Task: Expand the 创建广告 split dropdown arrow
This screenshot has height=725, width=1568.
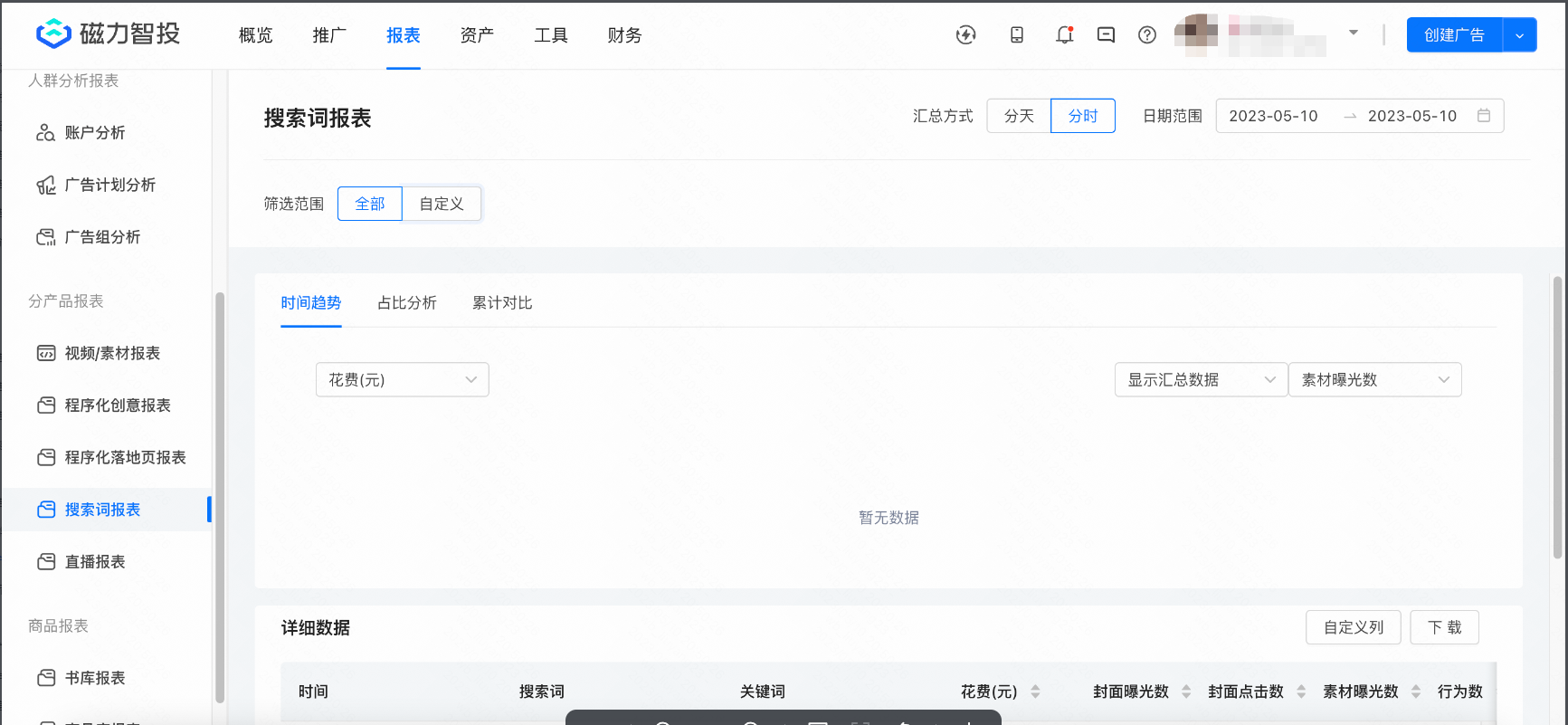Action: click(1520, 35)
